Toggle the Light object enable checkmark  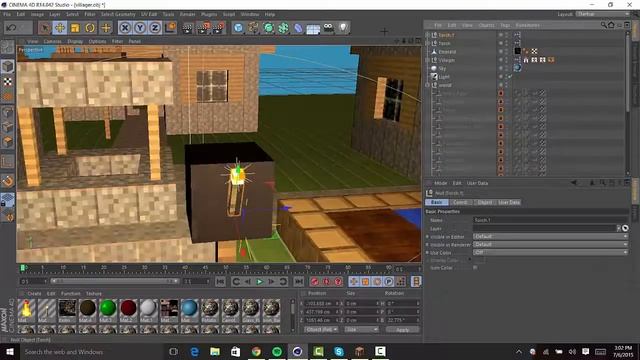511,77
